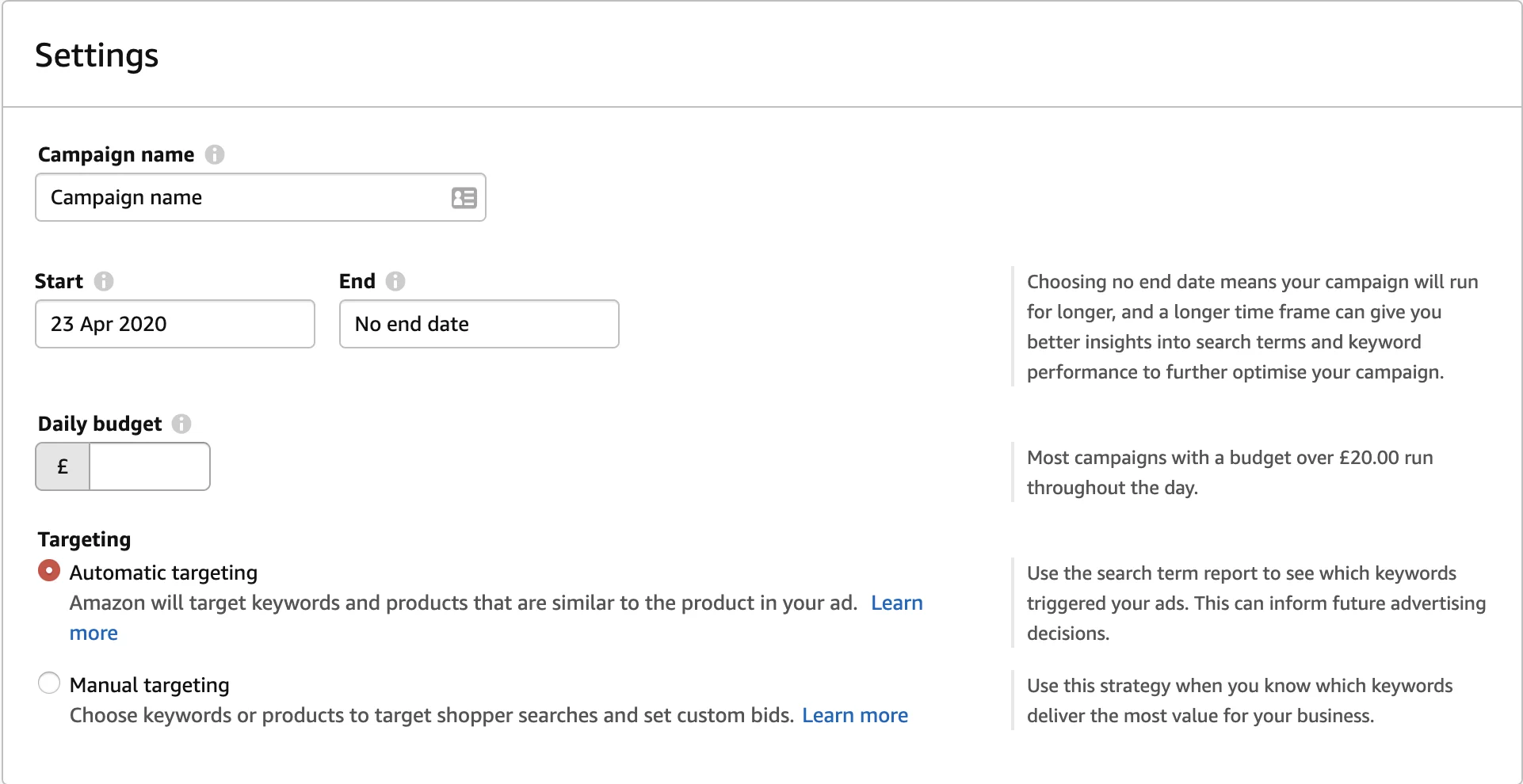Click the 'Automatic targeting' option label text
This screenshot has height=784, width=1523.
pos(163,573)
